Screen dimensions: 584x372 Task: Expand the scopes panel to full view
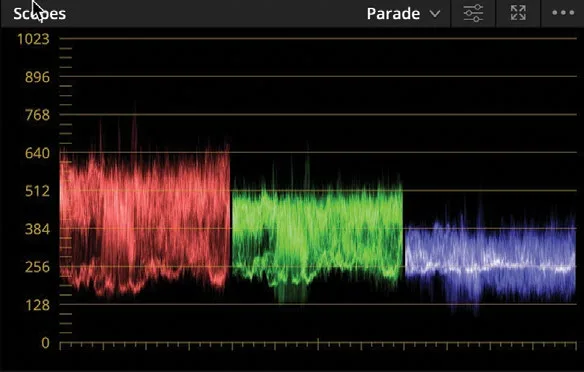coord(518,13)
